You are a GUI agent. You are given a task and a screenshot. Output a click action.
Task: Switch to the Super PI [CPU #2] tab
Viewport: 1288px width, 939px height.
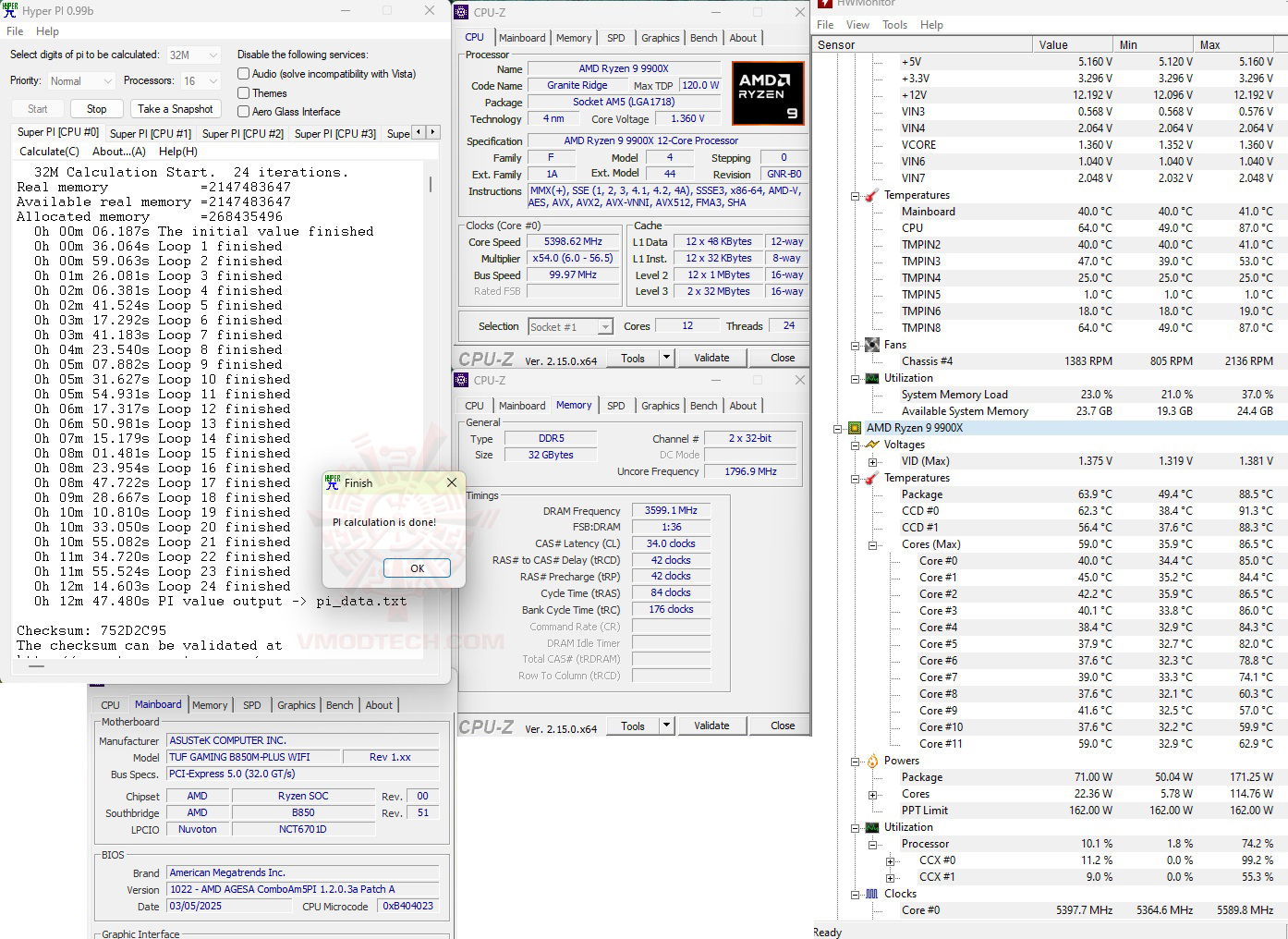pos(243,134)
